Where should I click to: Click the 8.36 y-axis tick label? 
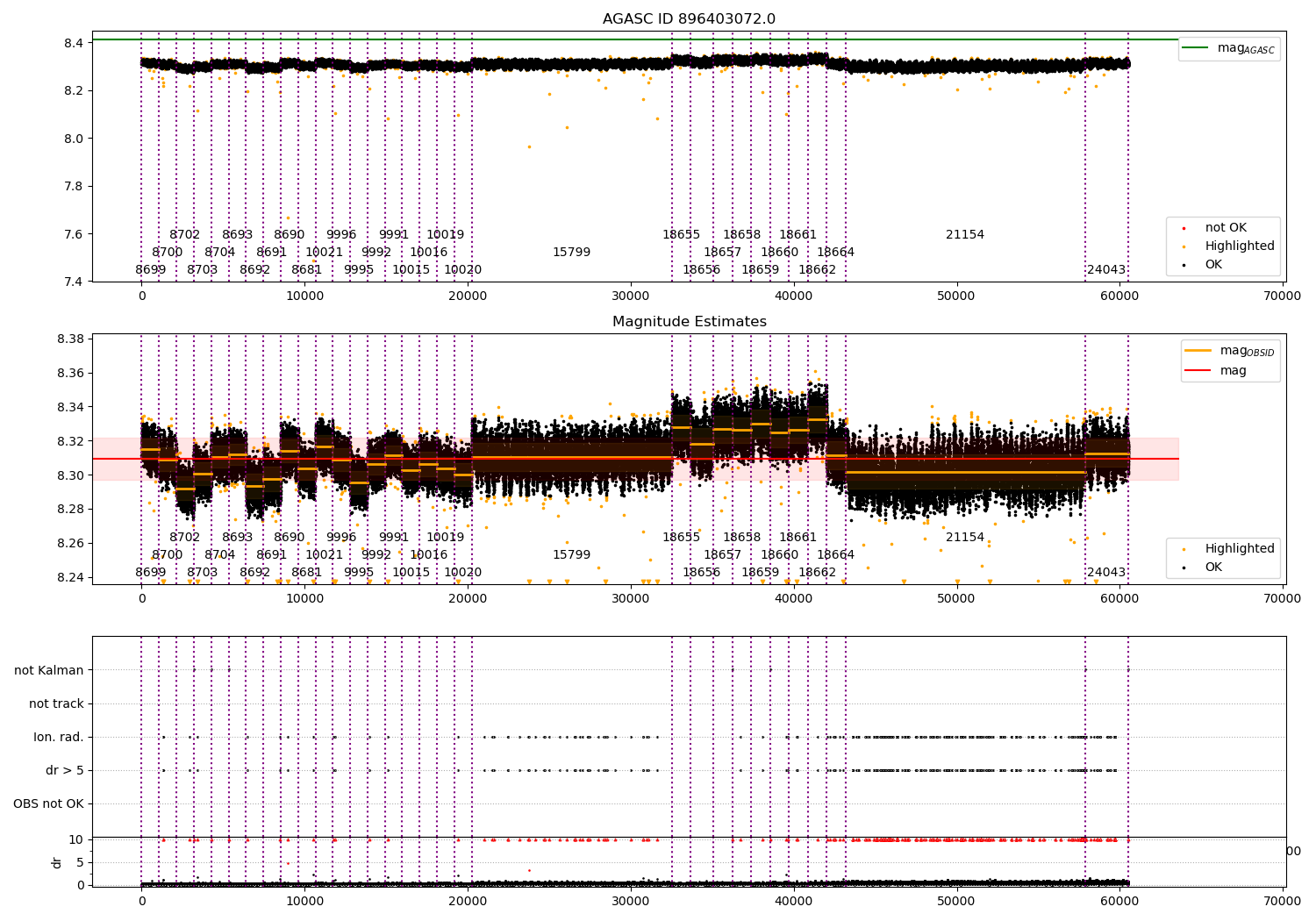70,373
